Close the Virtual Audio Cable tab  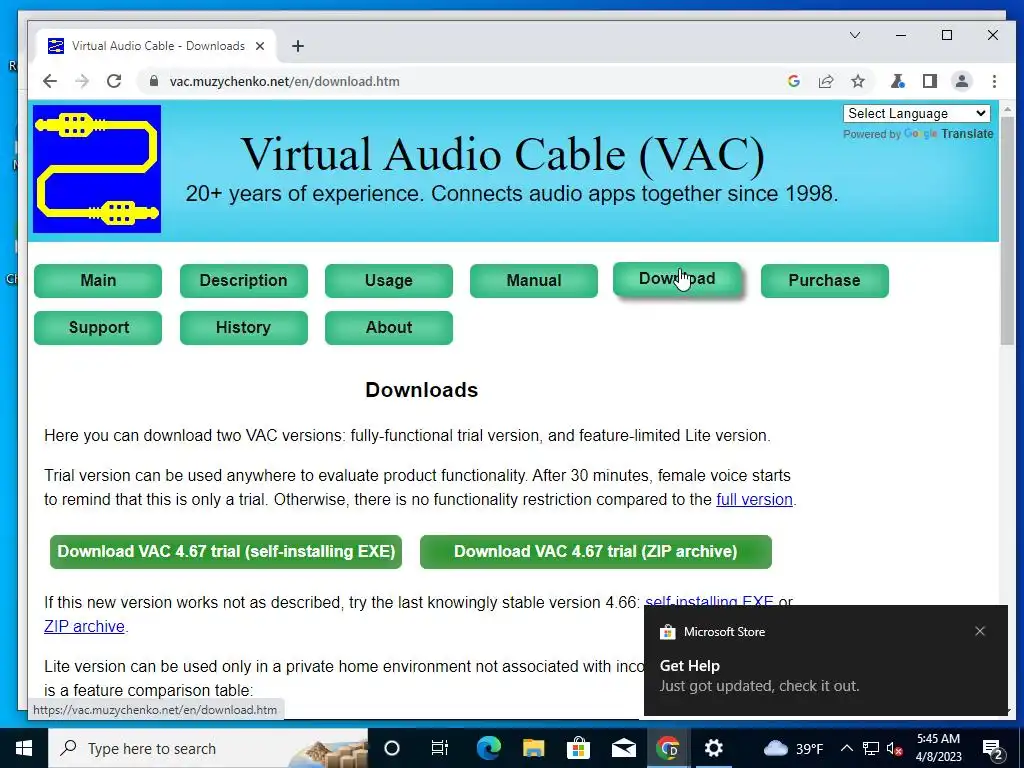point(260,46)
